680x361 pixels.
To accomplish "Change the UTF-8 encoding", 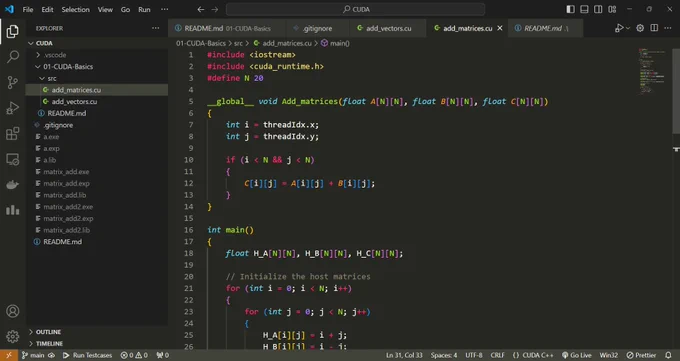I will tap(474, 355).
